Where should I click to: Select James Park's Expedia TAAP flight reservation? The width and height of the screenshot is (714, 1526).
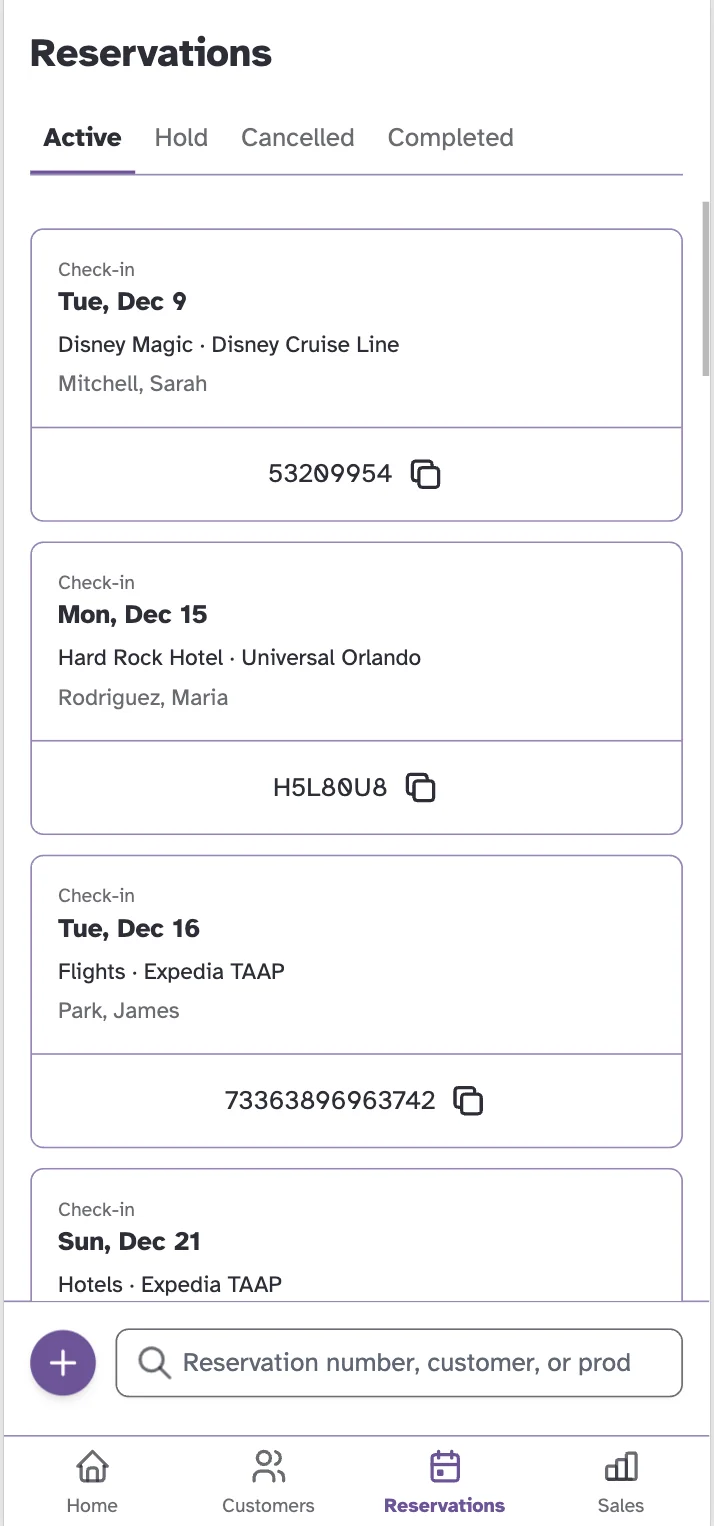coord(356,956)
